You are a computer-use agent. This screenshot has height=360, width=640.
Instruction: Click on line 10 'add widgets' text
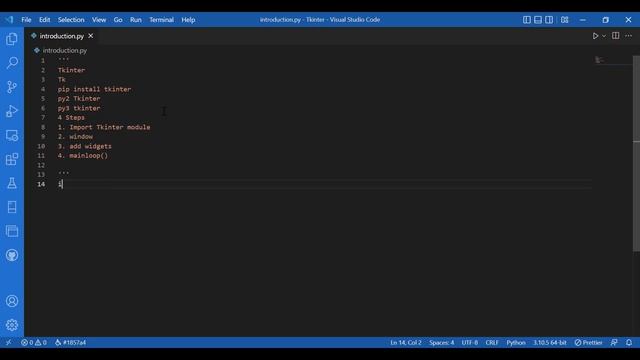90,146
